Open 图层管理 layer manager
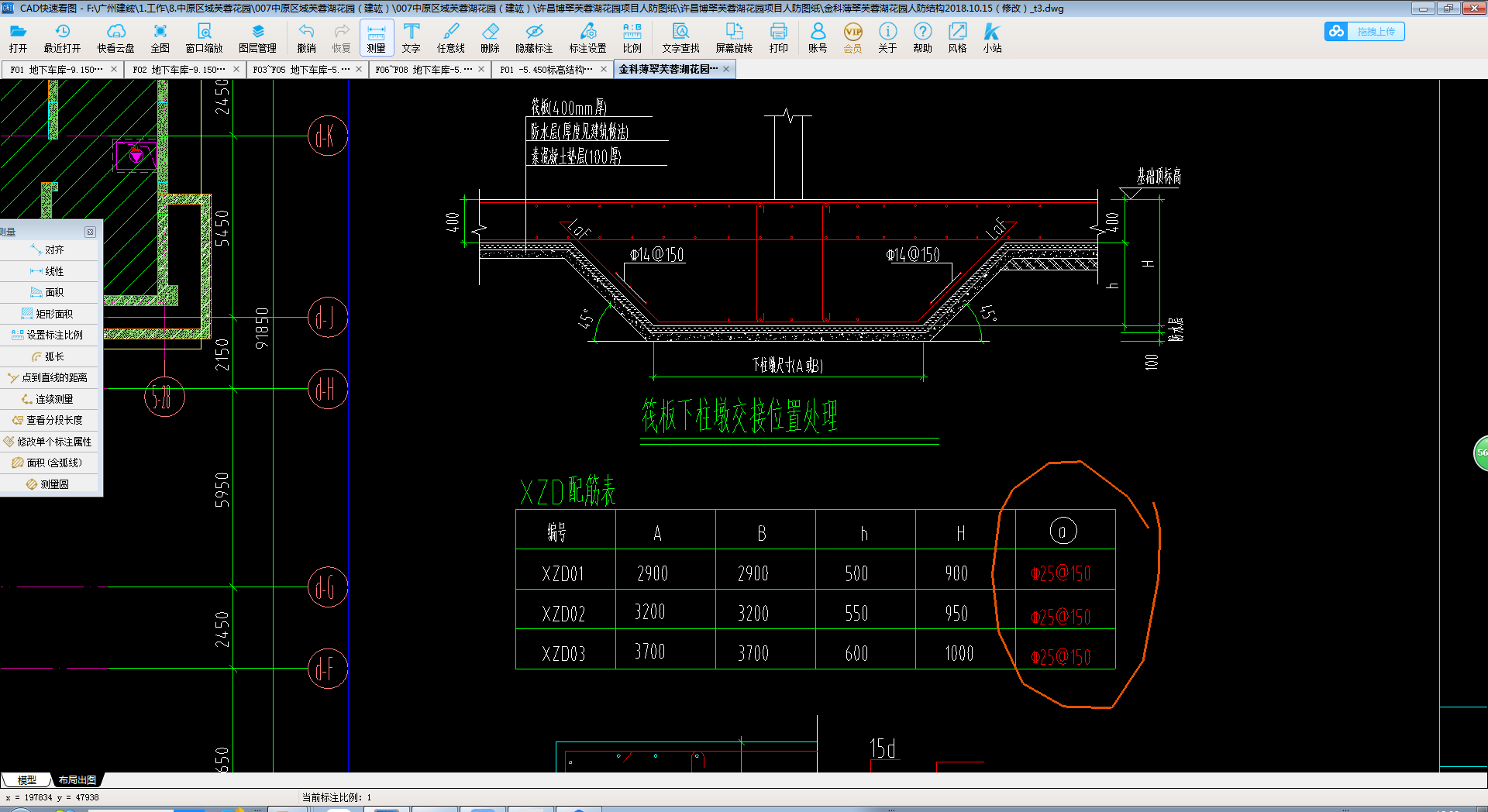The height and width of the screenshot is (812, 1488). pyautogui.click(x=258, y=38)
